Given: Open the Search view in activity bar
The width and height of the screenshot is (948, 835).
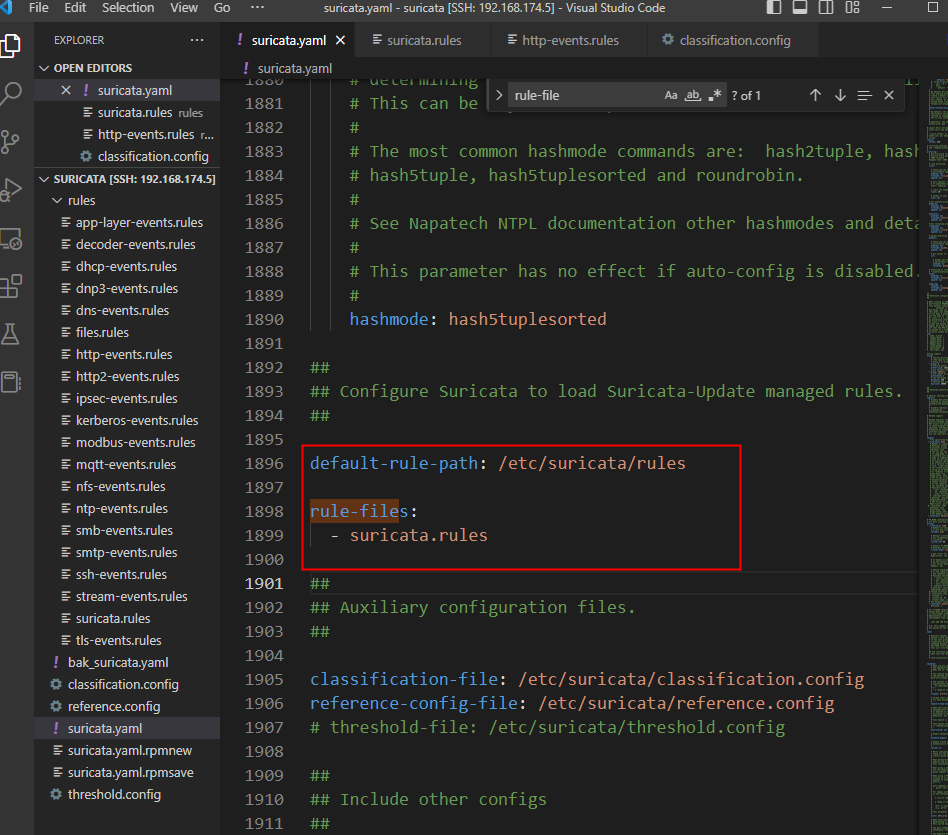Looking at the screenshot, I should pyautogui.click(x=11, y=94).
